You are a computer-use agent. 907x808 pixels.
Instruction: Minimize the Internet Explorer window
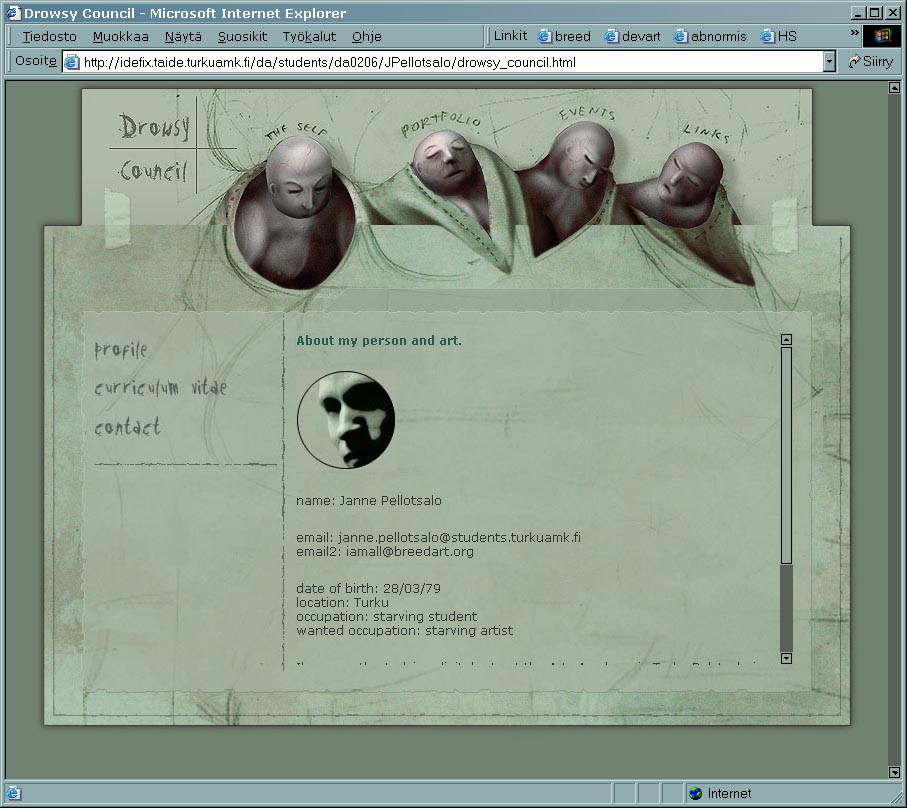click(858, 12)
